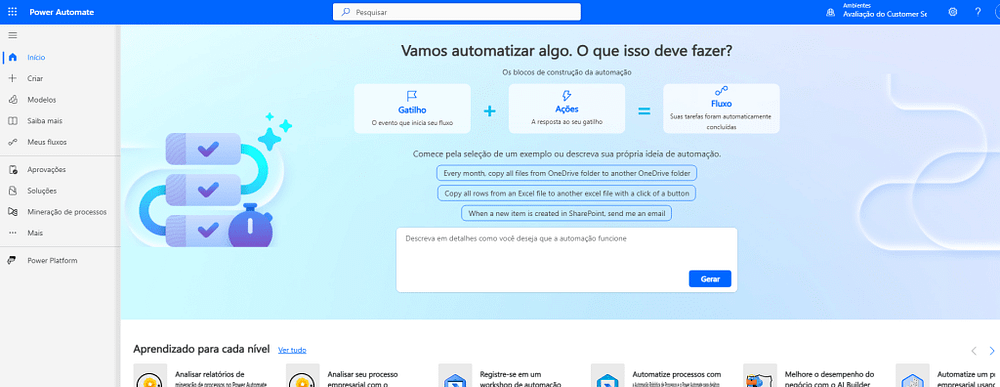Click the Fluxo connector icon
Viewport: 1000px width, 387px height.
(x=721, y=91)
